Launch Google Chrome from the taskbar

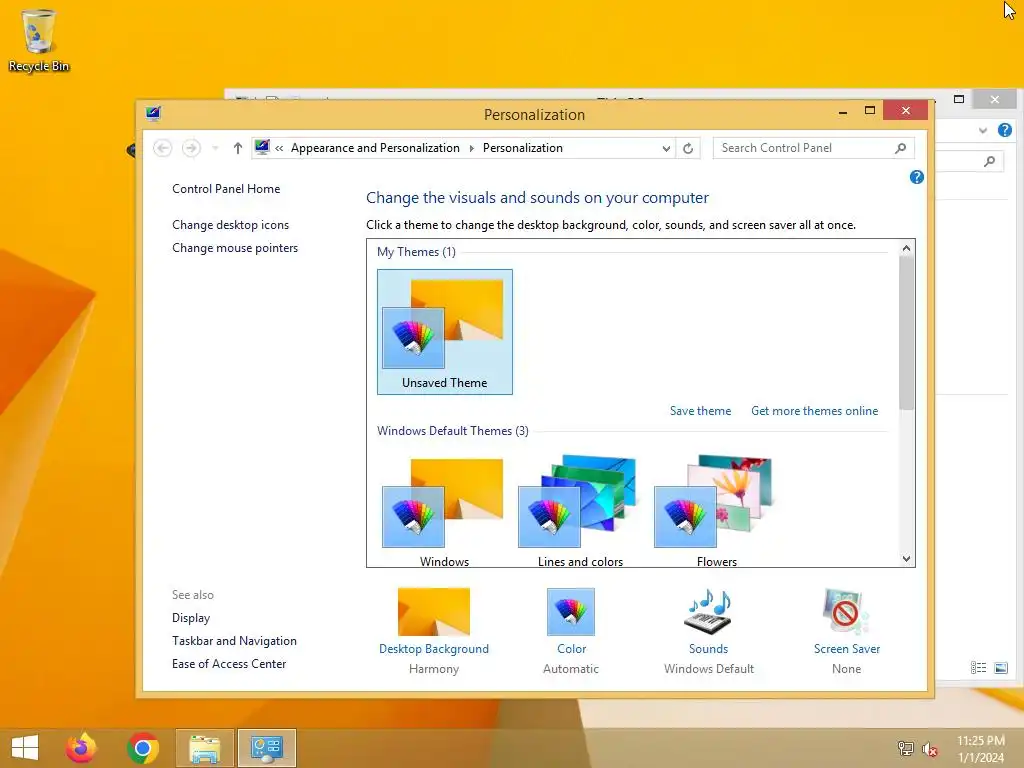point(143,748)
